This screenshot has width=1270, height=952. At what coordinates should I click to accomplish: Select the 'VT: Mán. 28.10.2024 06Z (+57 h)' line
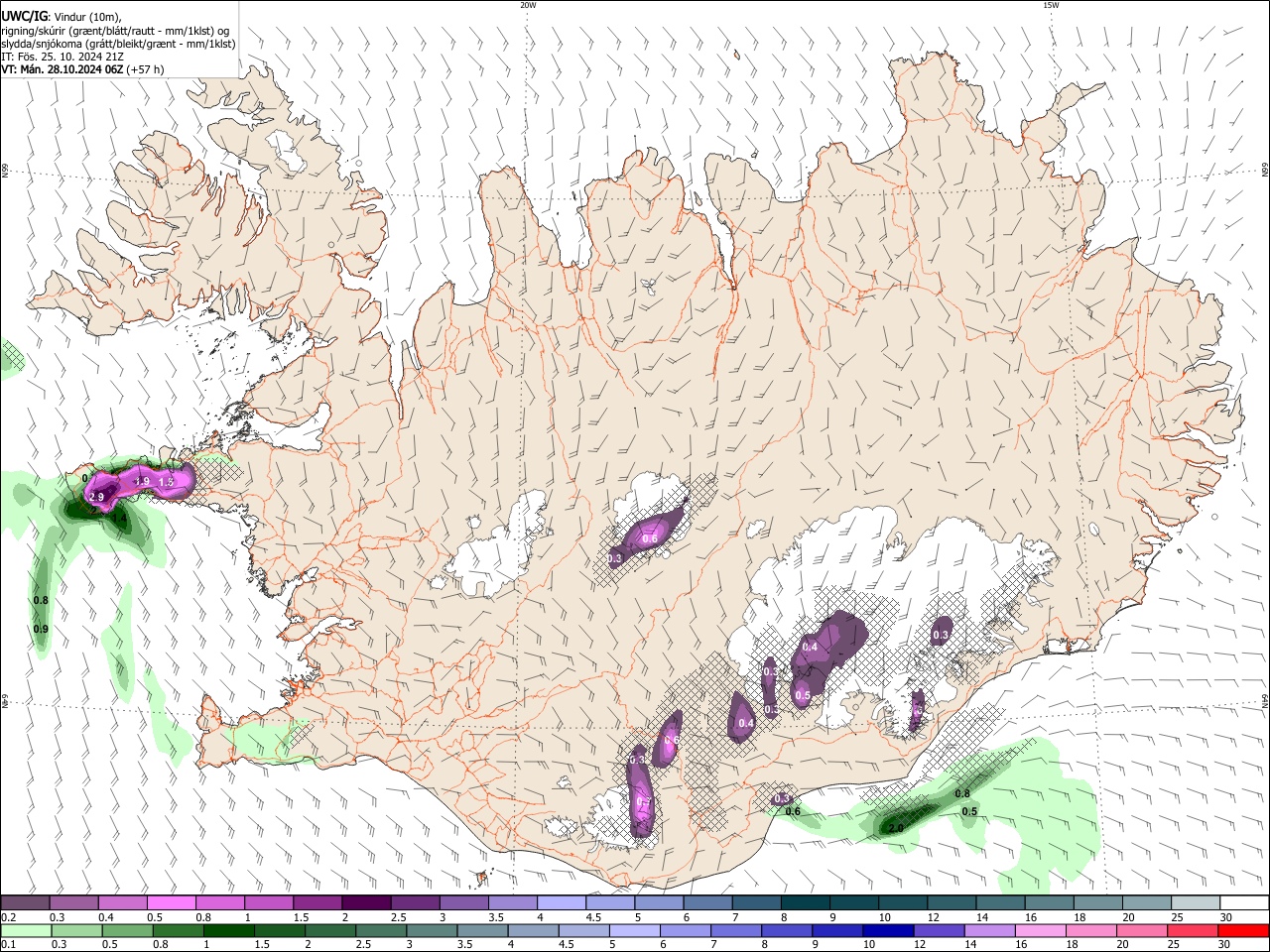click(x=82, y=69)
